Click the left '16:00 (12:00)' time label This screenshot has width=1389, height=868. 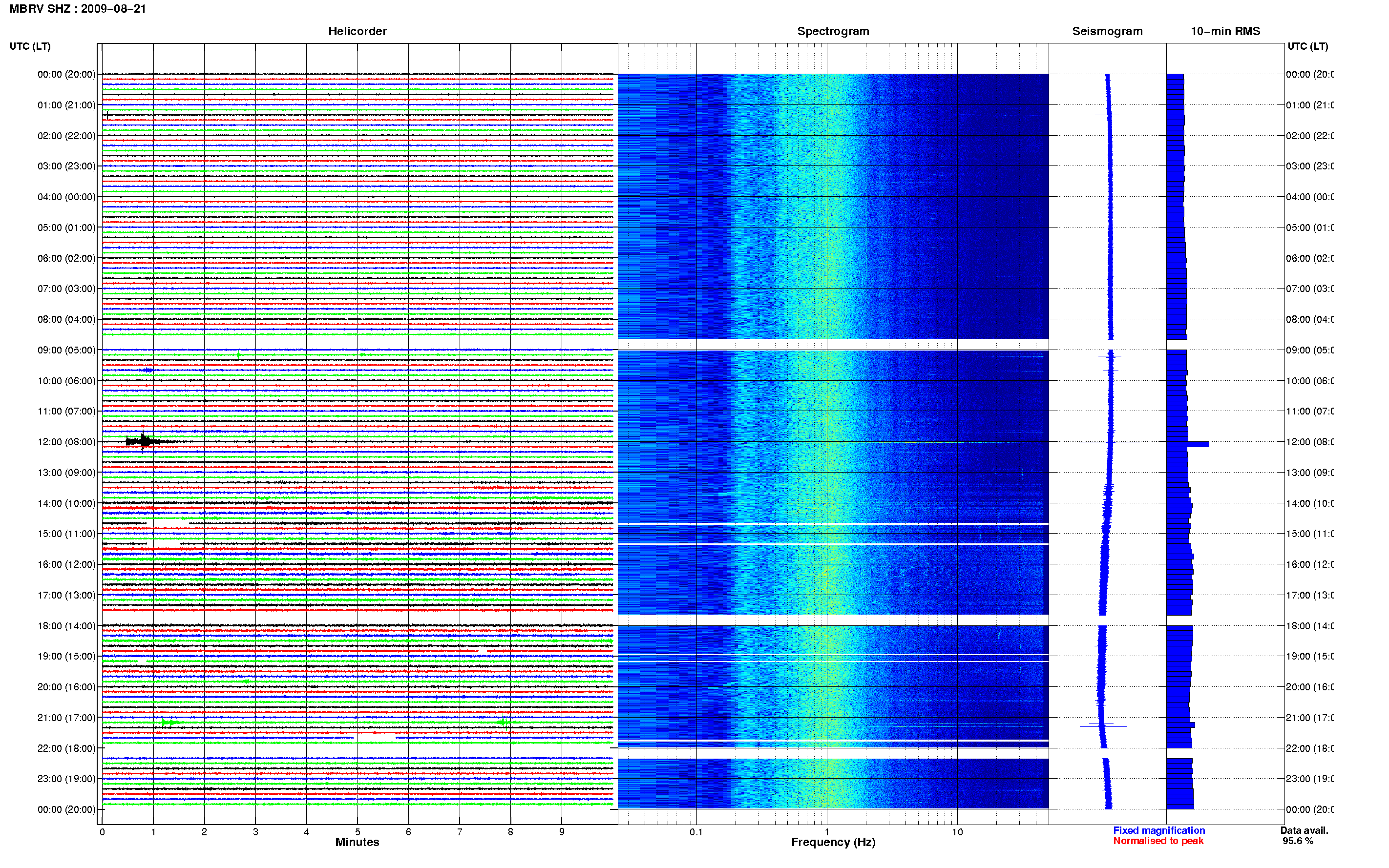pyautogui.click(x=66, y=564)
